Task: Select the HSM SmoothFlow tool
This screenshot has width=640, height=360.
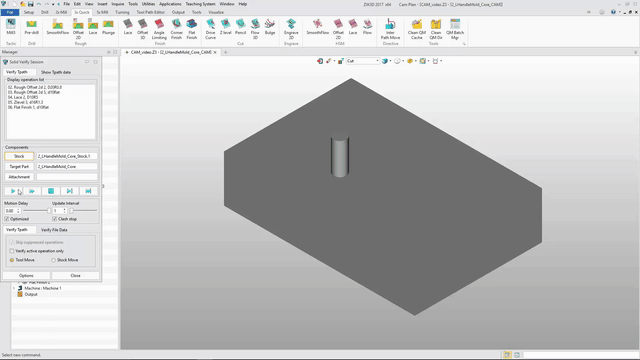Action: 318,27
